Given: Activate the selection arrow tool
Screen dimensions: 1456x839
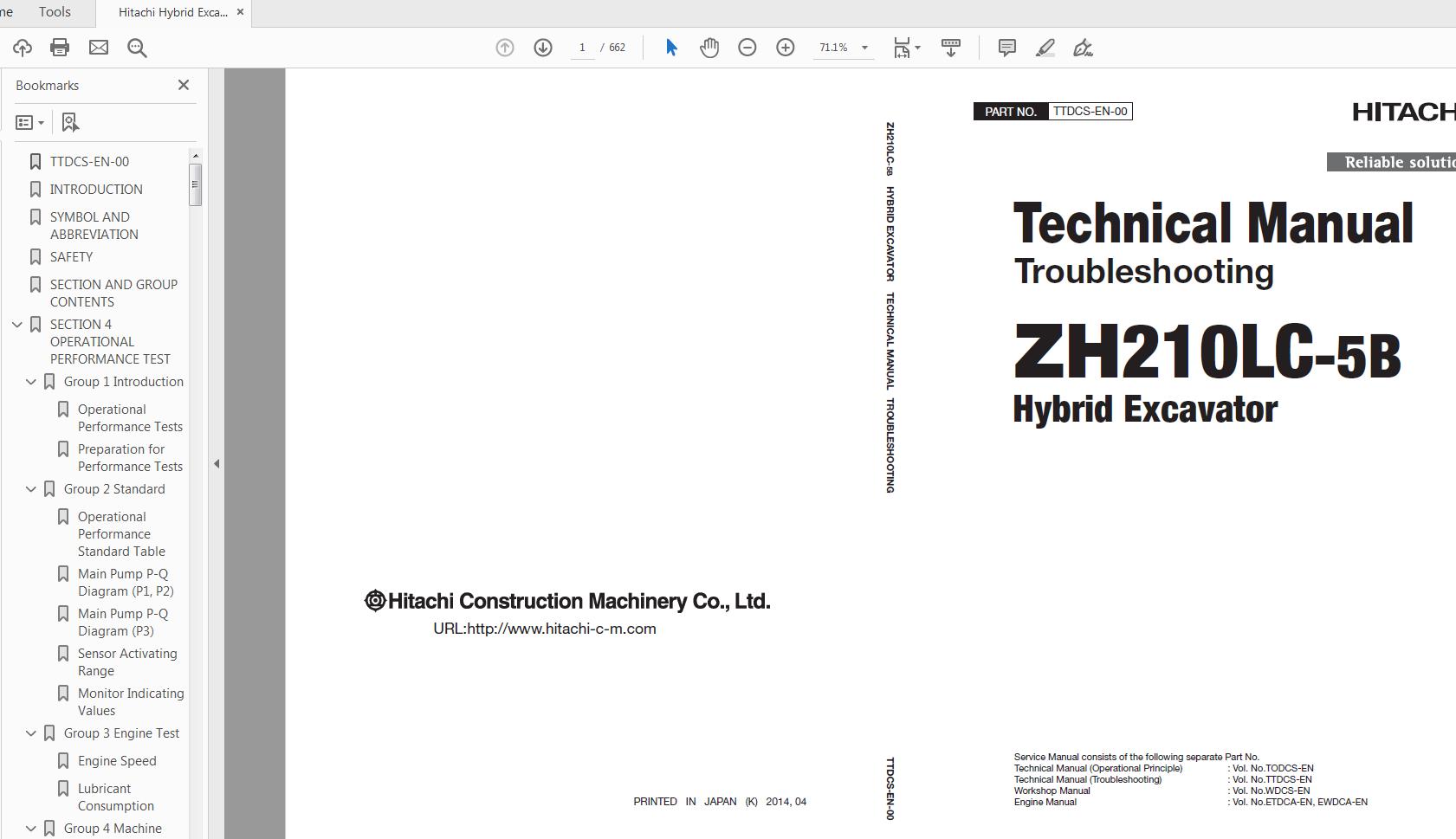Looking at the screenshot, I should tap(671, 48).
